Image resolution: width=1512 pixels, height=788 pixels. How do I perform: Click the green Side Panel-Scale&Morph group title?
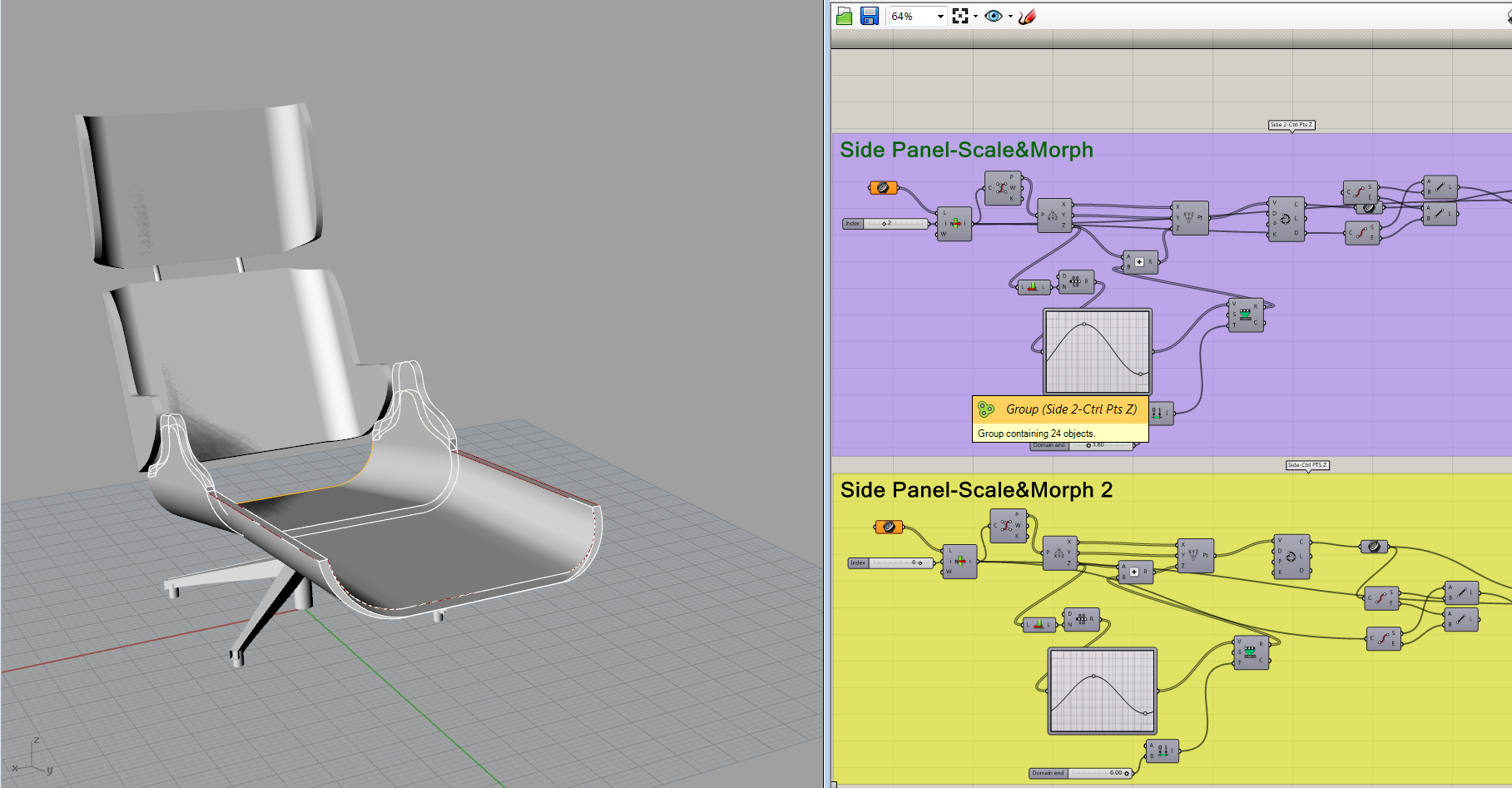(966, 150)
